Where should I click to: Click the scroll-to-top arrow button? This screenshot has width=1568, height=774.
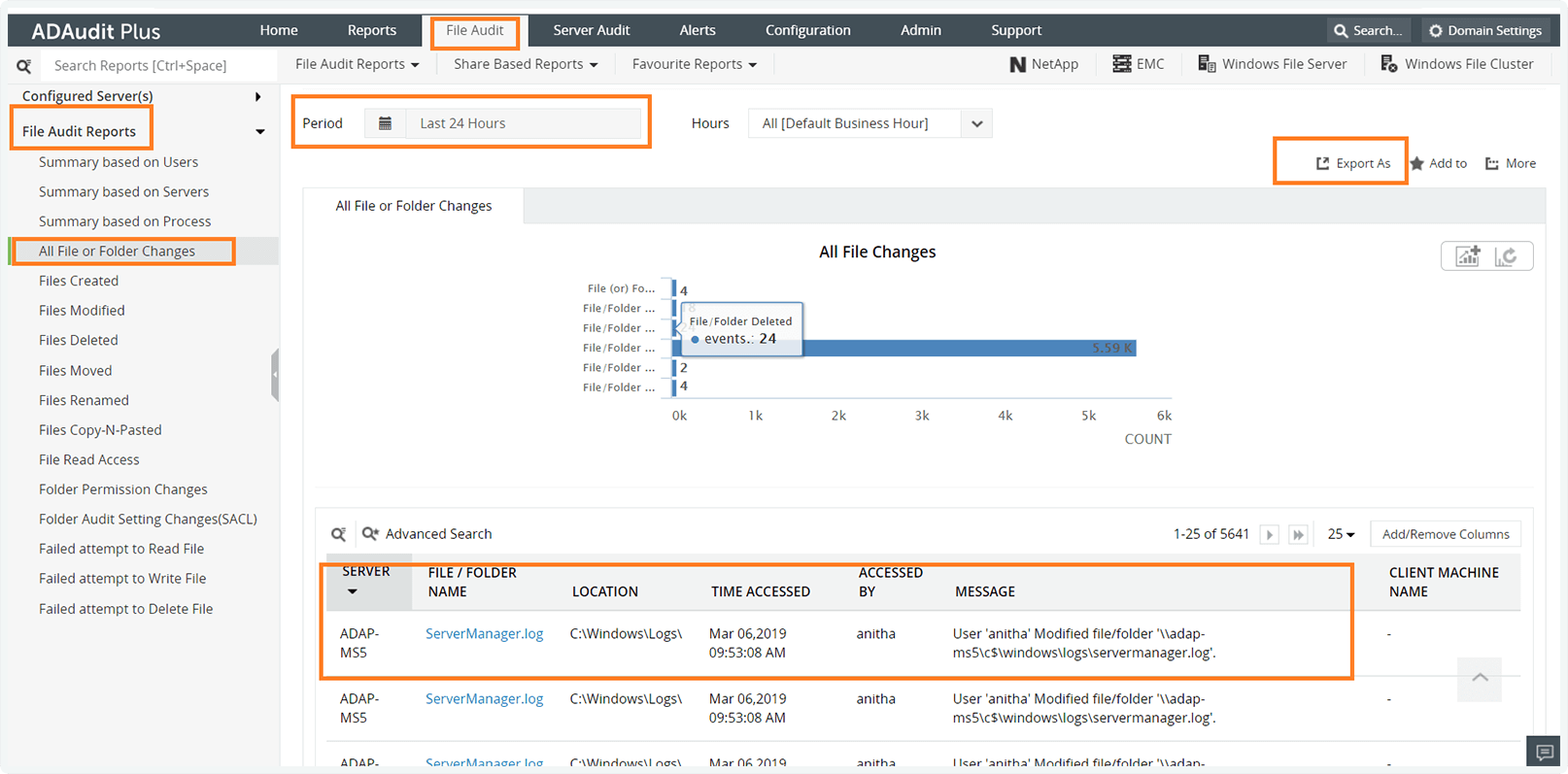pos(1480,678)
